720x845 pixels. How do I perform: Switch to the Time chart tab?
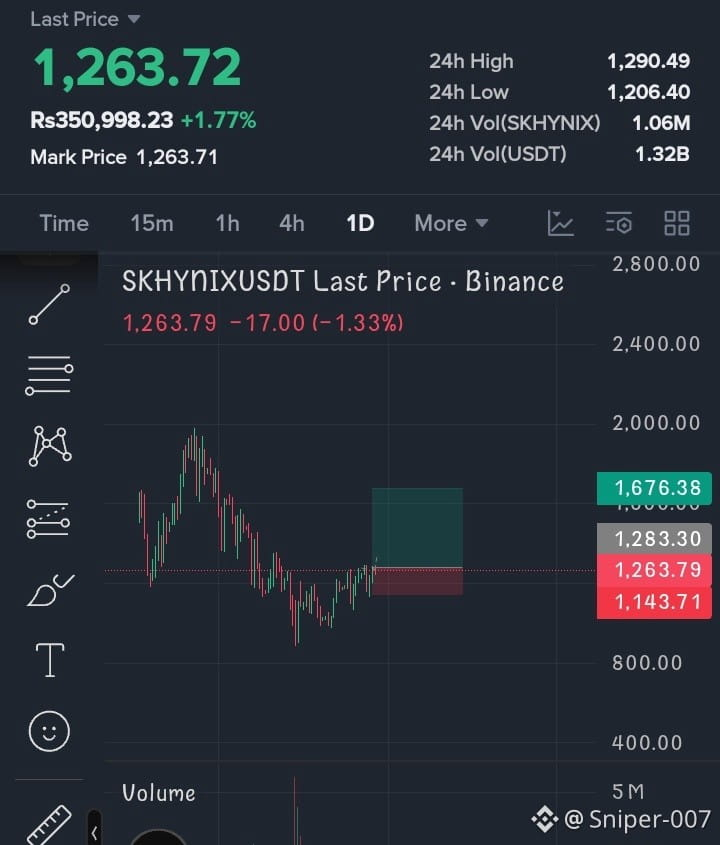64,223
